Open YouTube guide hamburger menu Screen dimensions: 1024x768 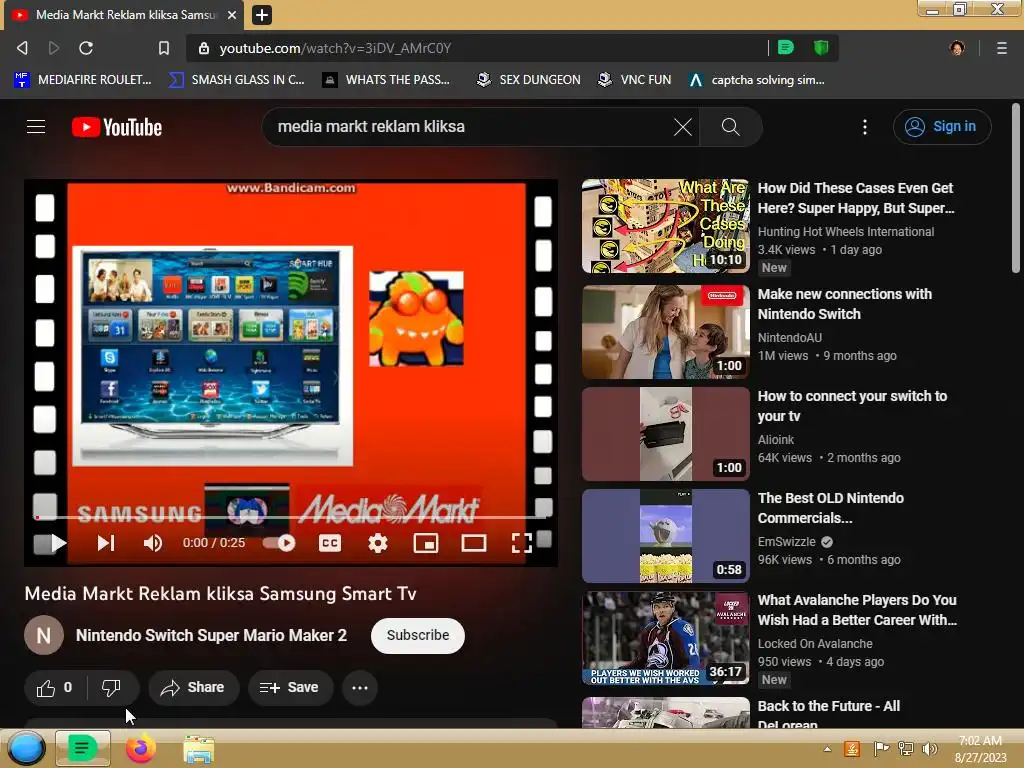(36, 127)
